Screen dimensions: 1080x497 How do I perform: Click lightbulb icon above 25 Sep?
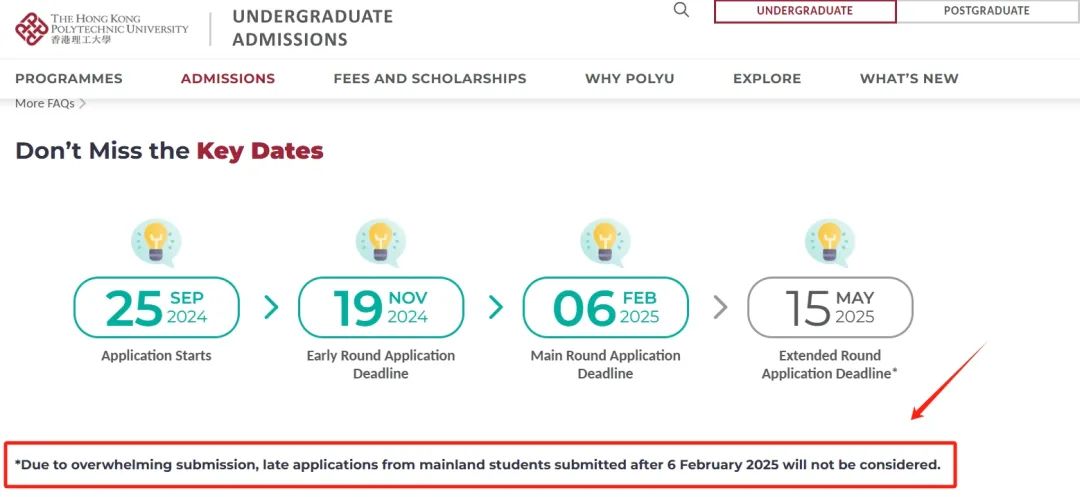coord(156,242)
